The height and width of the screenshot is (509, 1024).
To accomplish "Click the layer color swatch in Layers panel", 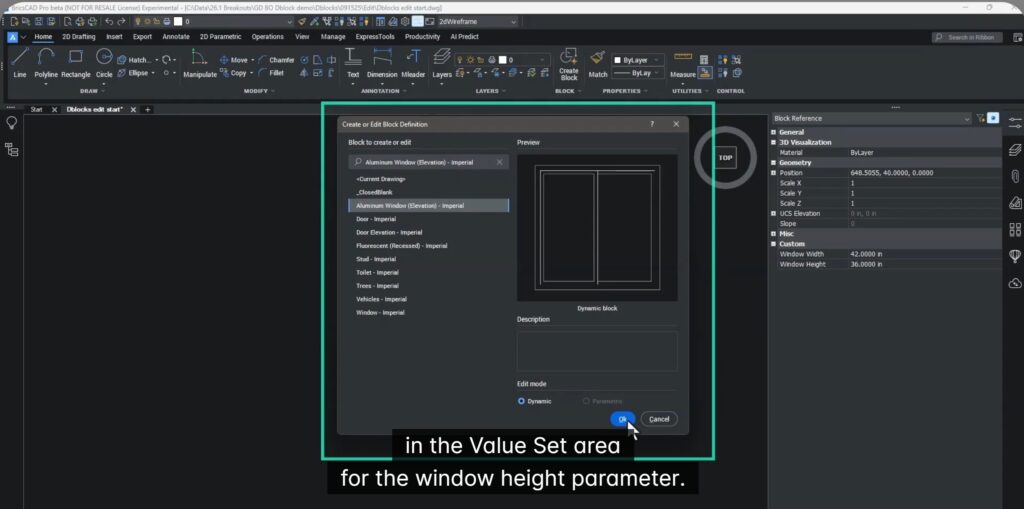I will click(x=504, y=59).
